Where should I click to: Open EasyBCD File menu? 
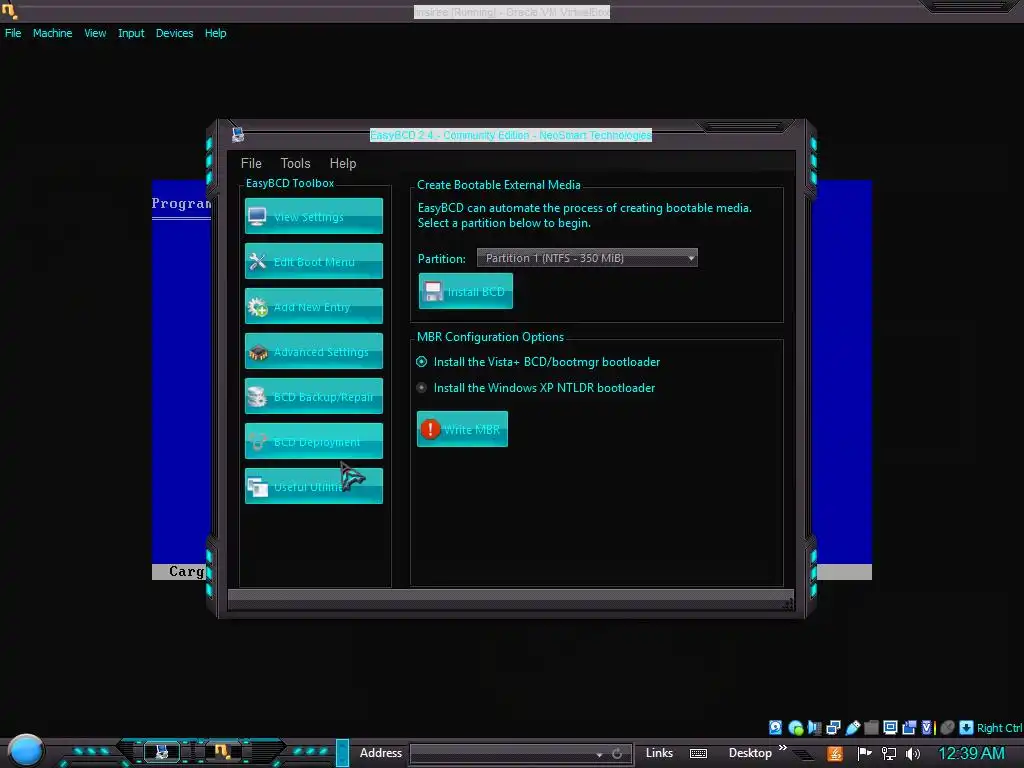(251, 163)
